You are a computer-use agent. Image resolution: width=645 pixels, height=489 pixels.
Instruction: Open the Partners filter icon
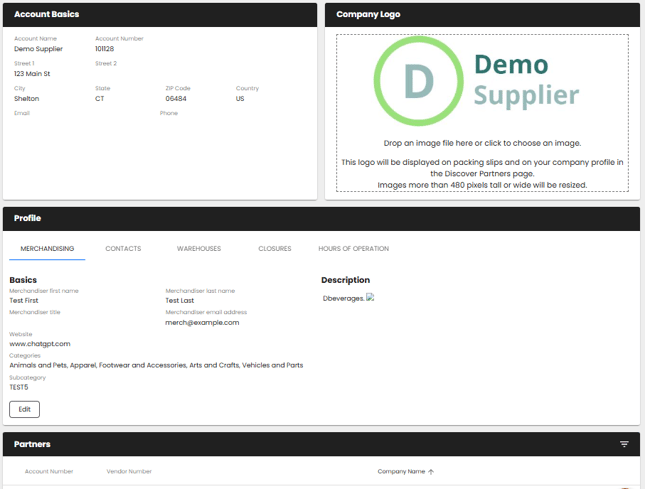tap(624, 444)
